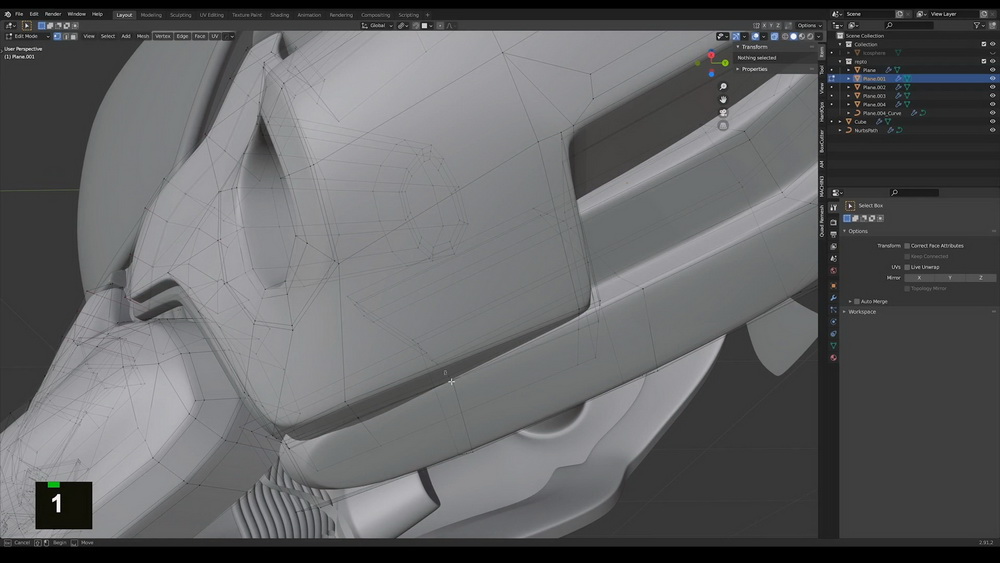This screenshot has width=1000, height=563.
Task: Open the viewport Options dropdown
Action: coord(809,26)
